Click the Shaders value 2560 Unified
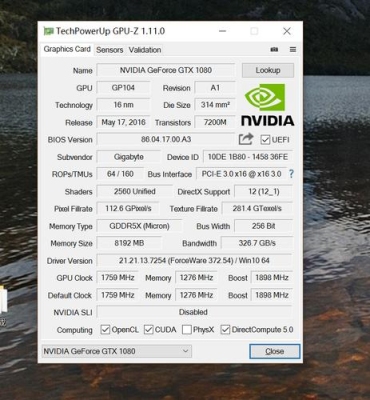The image size is (370, 400). pyautogui.click(x=134, y=192)
